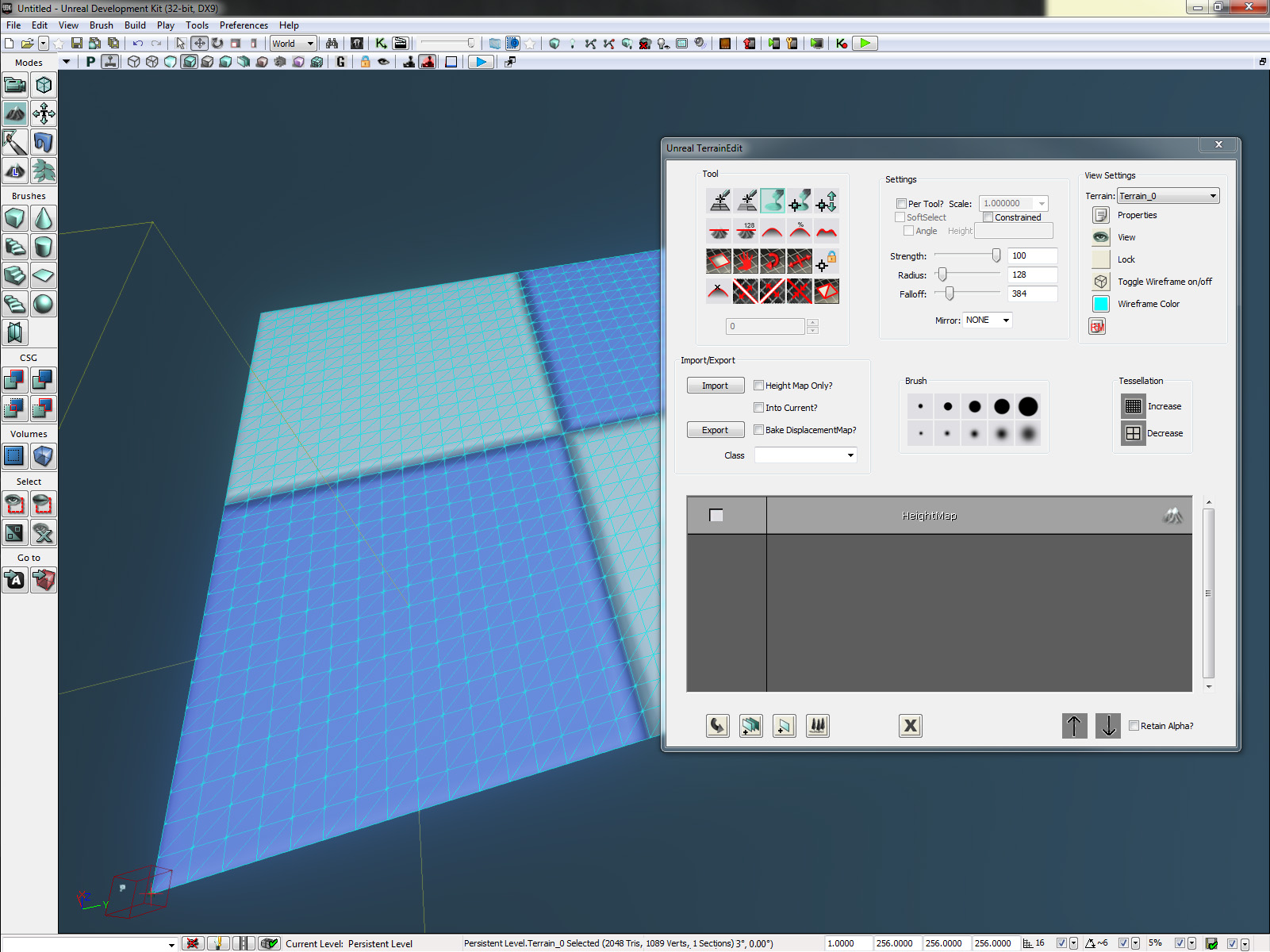
Task: Move terrain layer up with arrow
Action: point(1075,726)
